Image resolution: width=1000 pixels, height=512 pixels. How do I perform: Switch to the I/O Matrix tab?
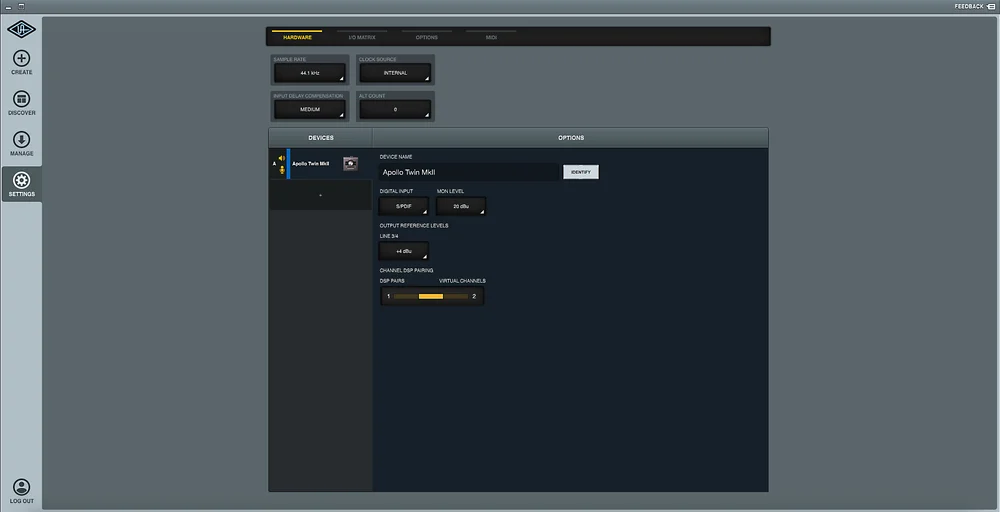click(x=362, y=37)
